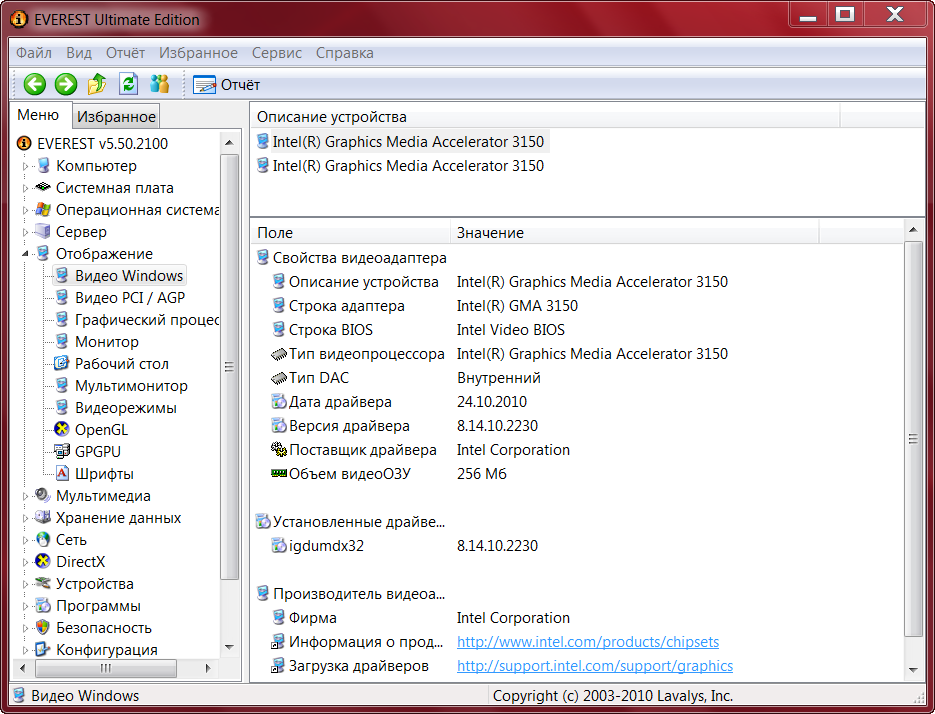Expand the Компьютер tree node
The height and width of the screenshot is (714, 935).
pos(26,166)
